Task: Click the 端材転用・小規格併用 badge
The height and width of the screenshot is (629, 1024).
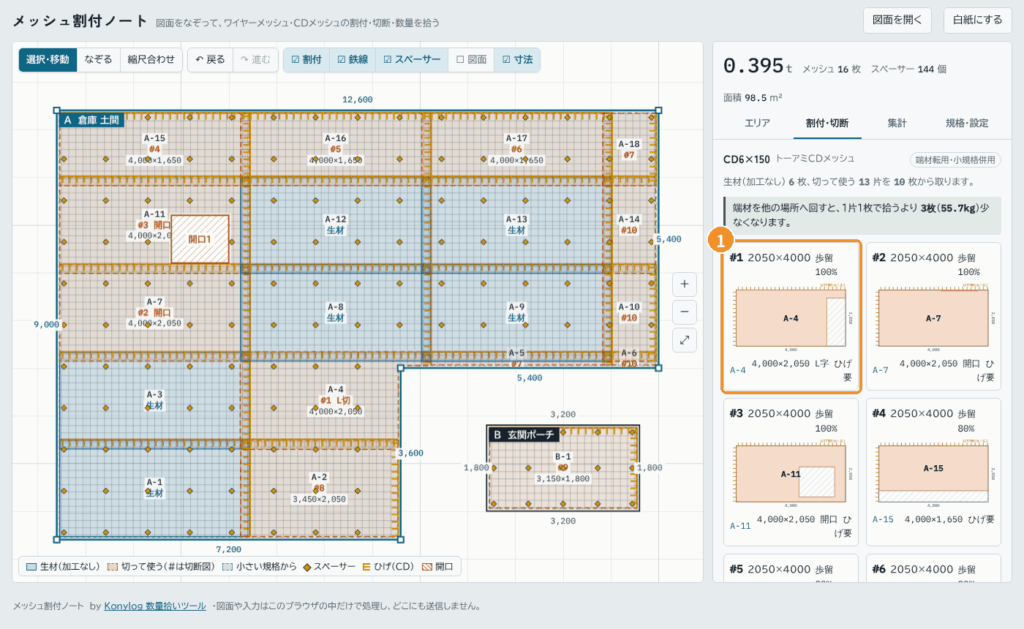Action: pyautogui.click(x=955, y=159)
